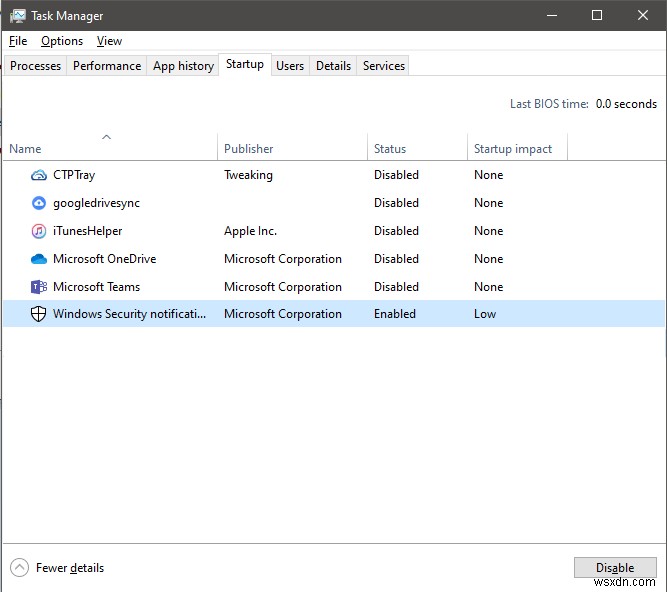The image size is (667, 592).
Task: Open the Options menu
Action: click(62, 41)
